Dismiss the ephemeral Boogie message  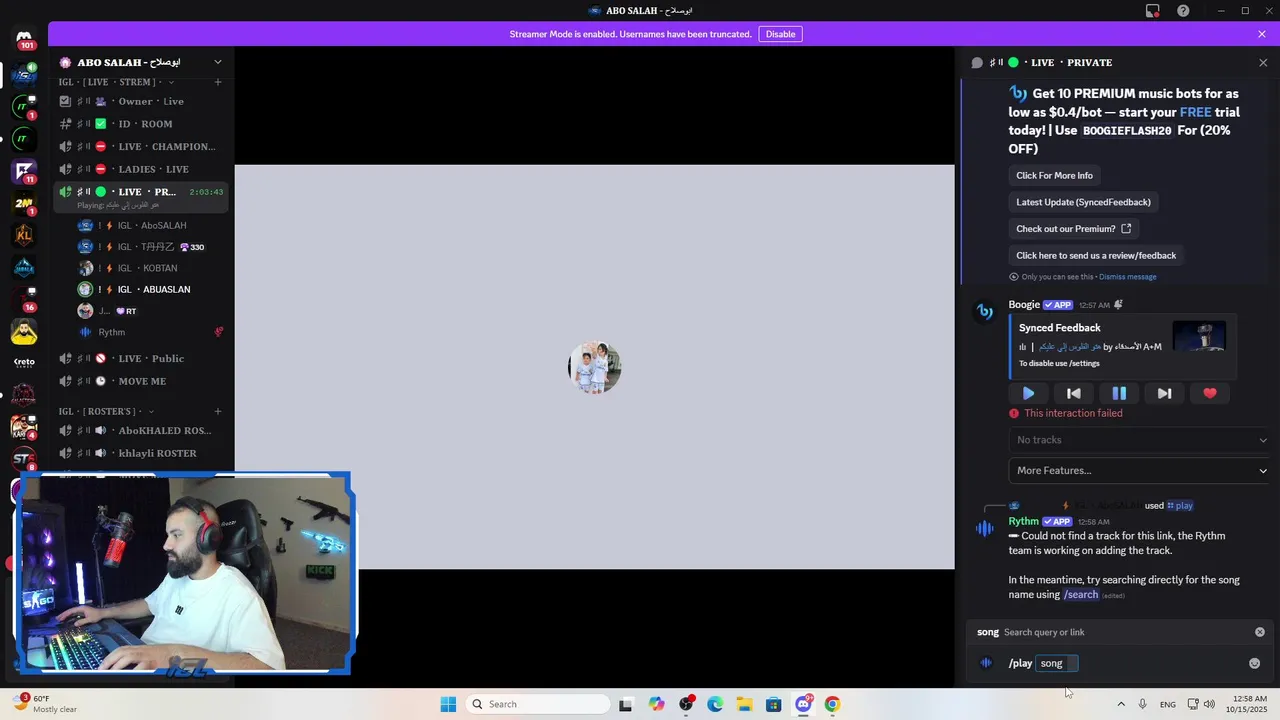tap(1127, 277)
